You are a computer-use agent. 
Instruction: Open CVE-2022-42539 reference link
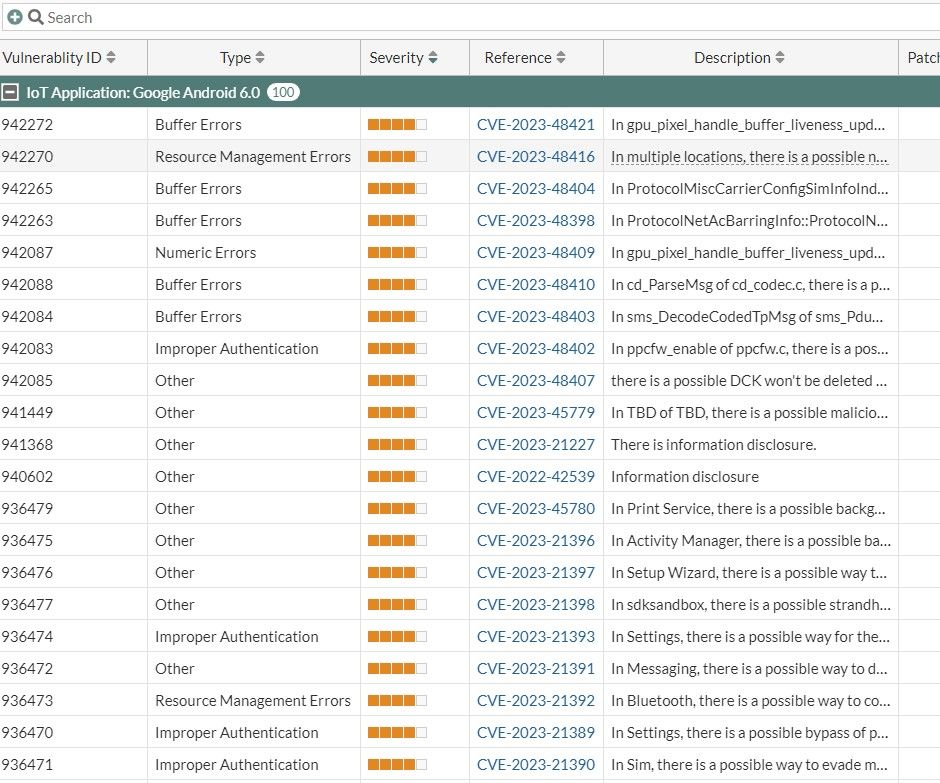point(535,477)
